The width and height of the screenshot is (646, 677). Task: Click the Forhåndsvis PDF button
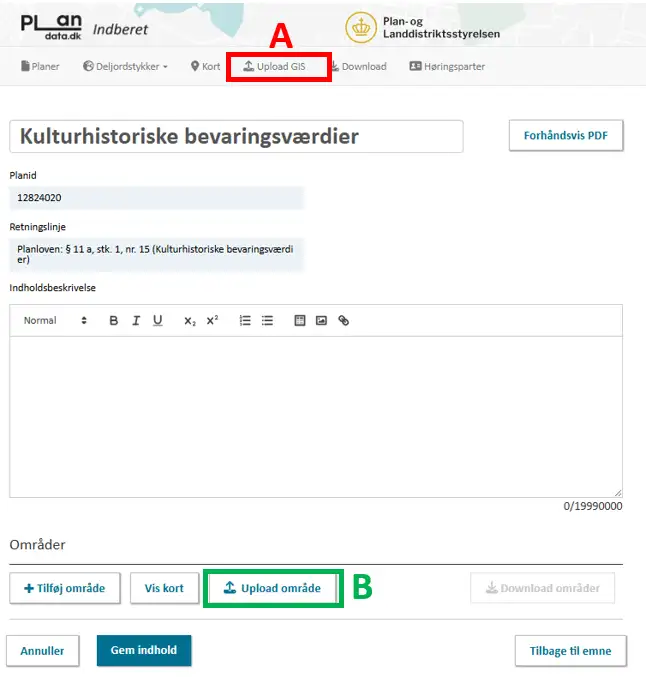(x=566, y=135)
